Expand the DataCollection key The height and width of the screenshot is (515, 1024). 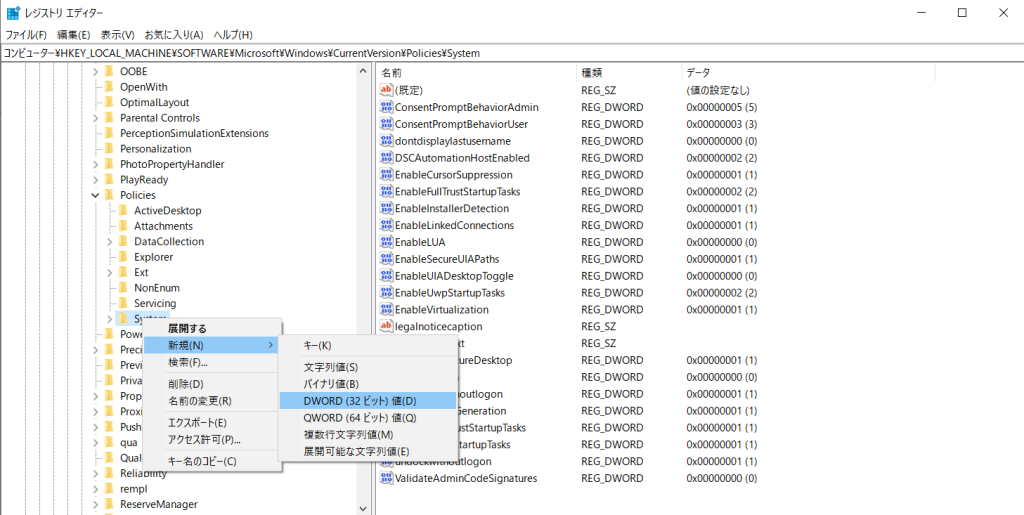coord(110,242)
